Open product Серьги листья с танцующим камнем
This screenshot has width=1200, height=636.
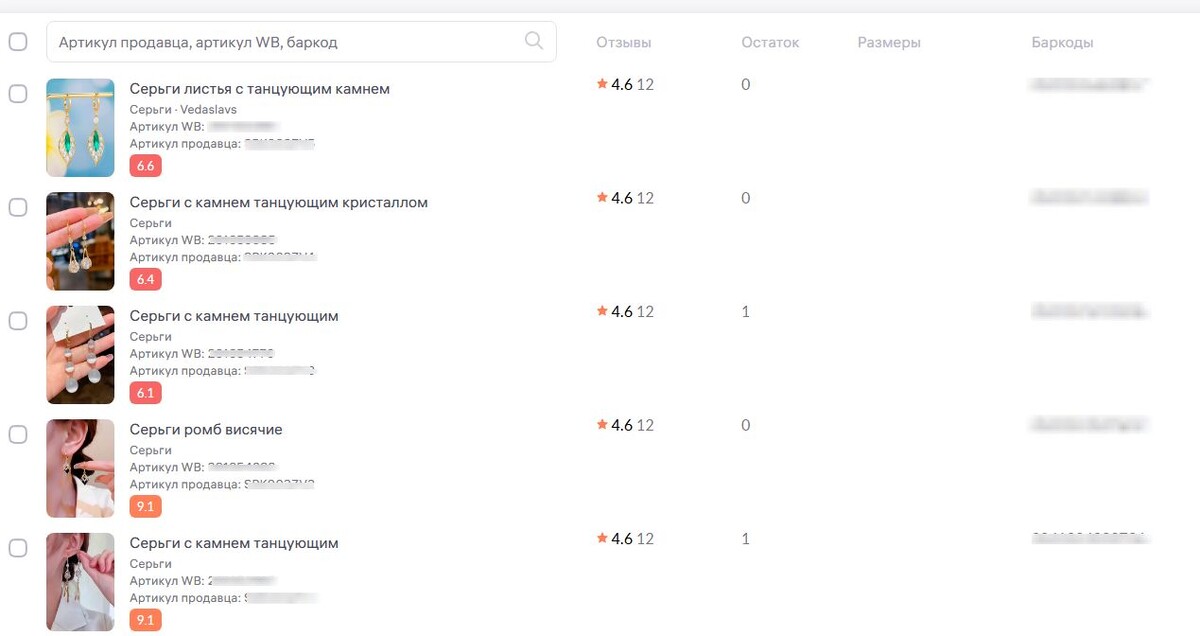pos(260,89)
